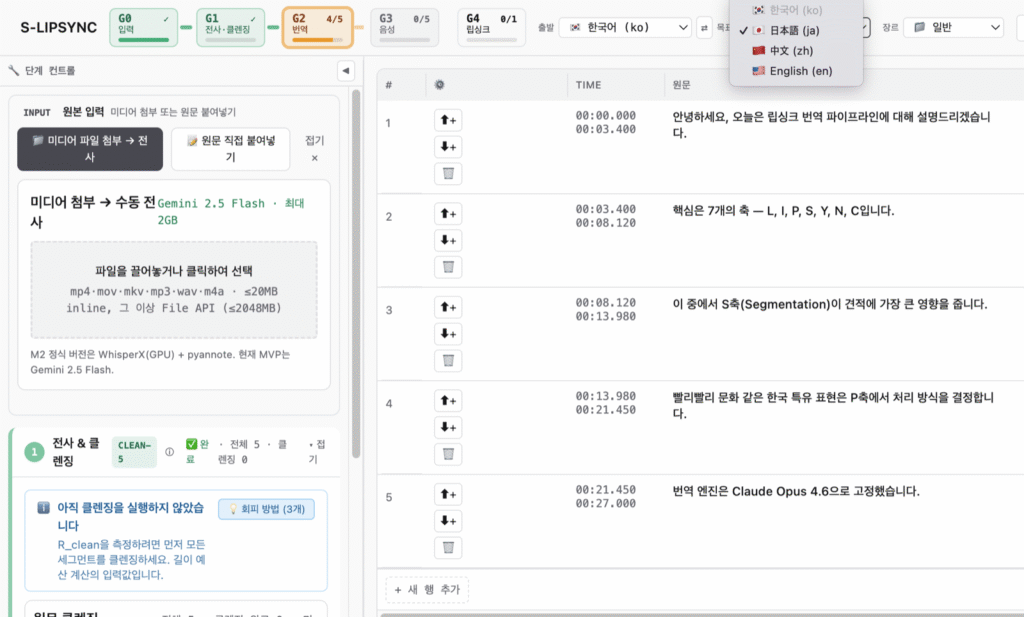Click timestamp 00:21.450 in row 5
The width and height of the screenshot is (1024, 617).
(x=605, y=489)
